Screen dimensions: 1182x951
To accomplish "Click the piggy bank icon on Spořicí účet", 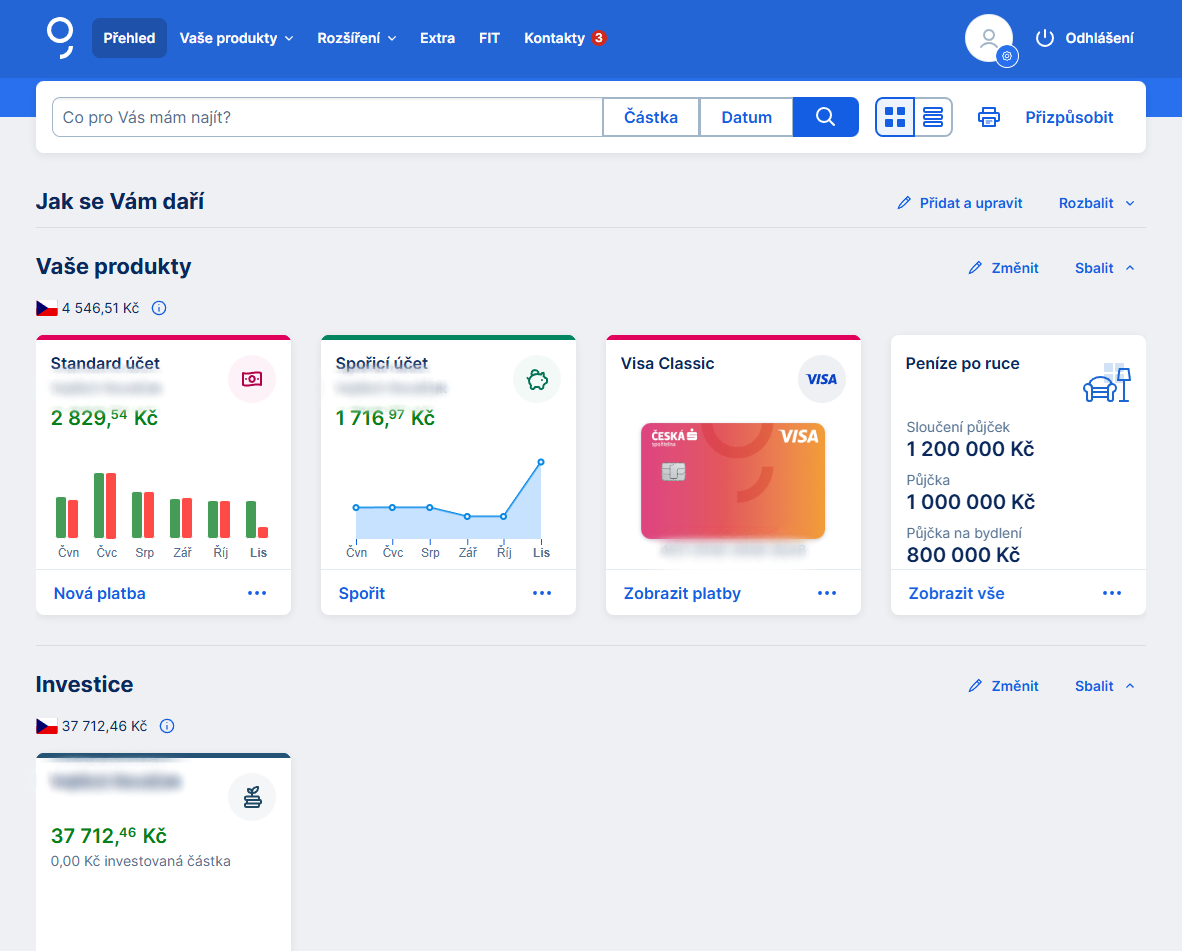I will click(x=537, y=380).
